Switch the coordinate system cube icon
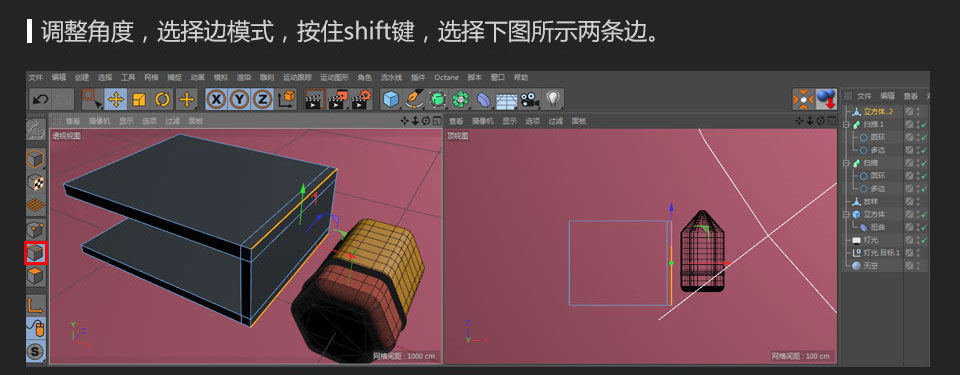960x375 pixels. point(286,99)
